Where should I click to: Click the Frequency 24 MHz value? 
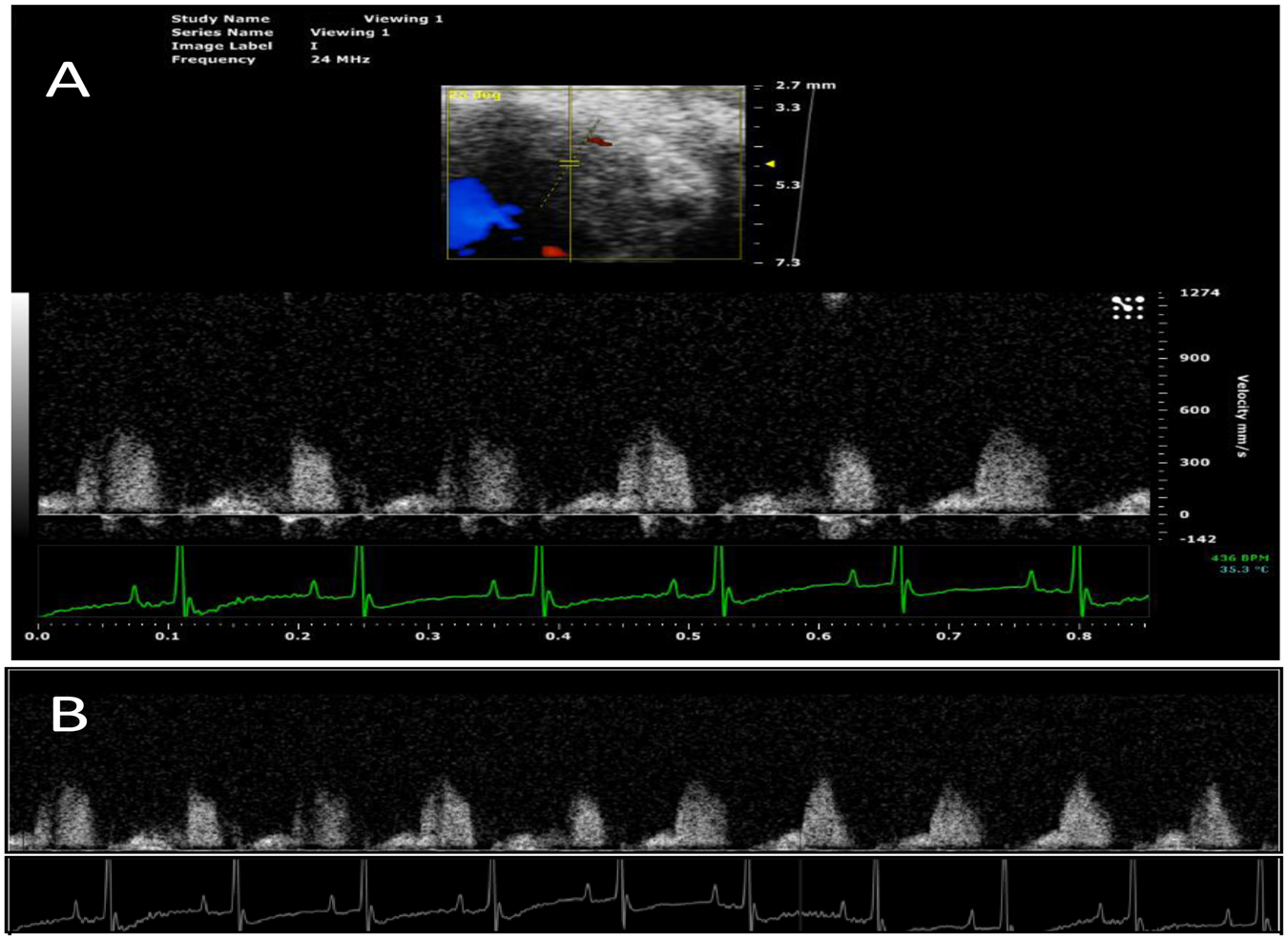point(340,59)
